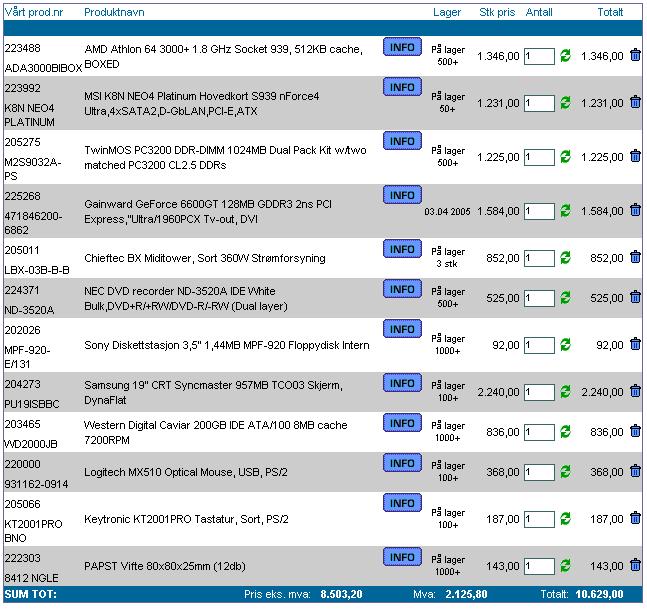Delete Western Digital Caviar 200GB item
Screen dimensions: 647x609
(x=635, y=431)
